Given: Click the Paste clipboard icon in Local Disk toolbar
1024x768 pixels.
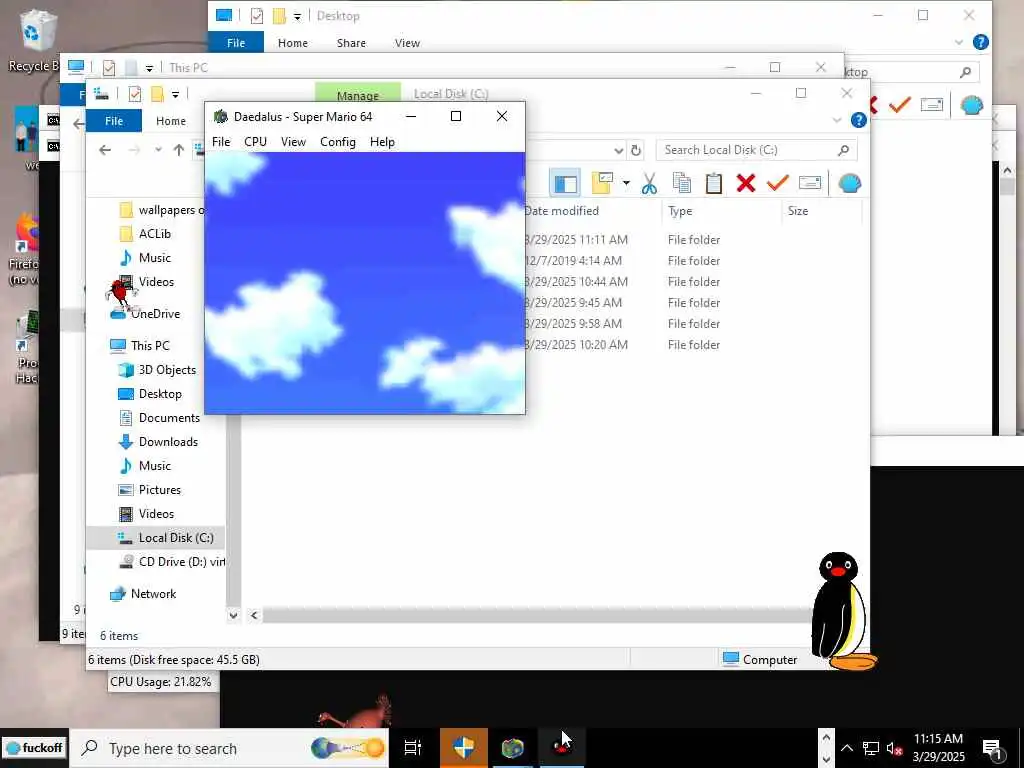Looking at the screenshot, I should (x=713, y=184).
